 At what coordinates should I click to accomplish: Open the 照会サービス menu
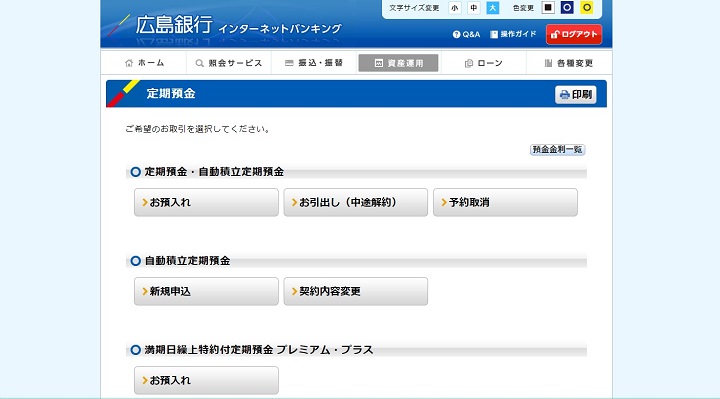coord(229,63)
